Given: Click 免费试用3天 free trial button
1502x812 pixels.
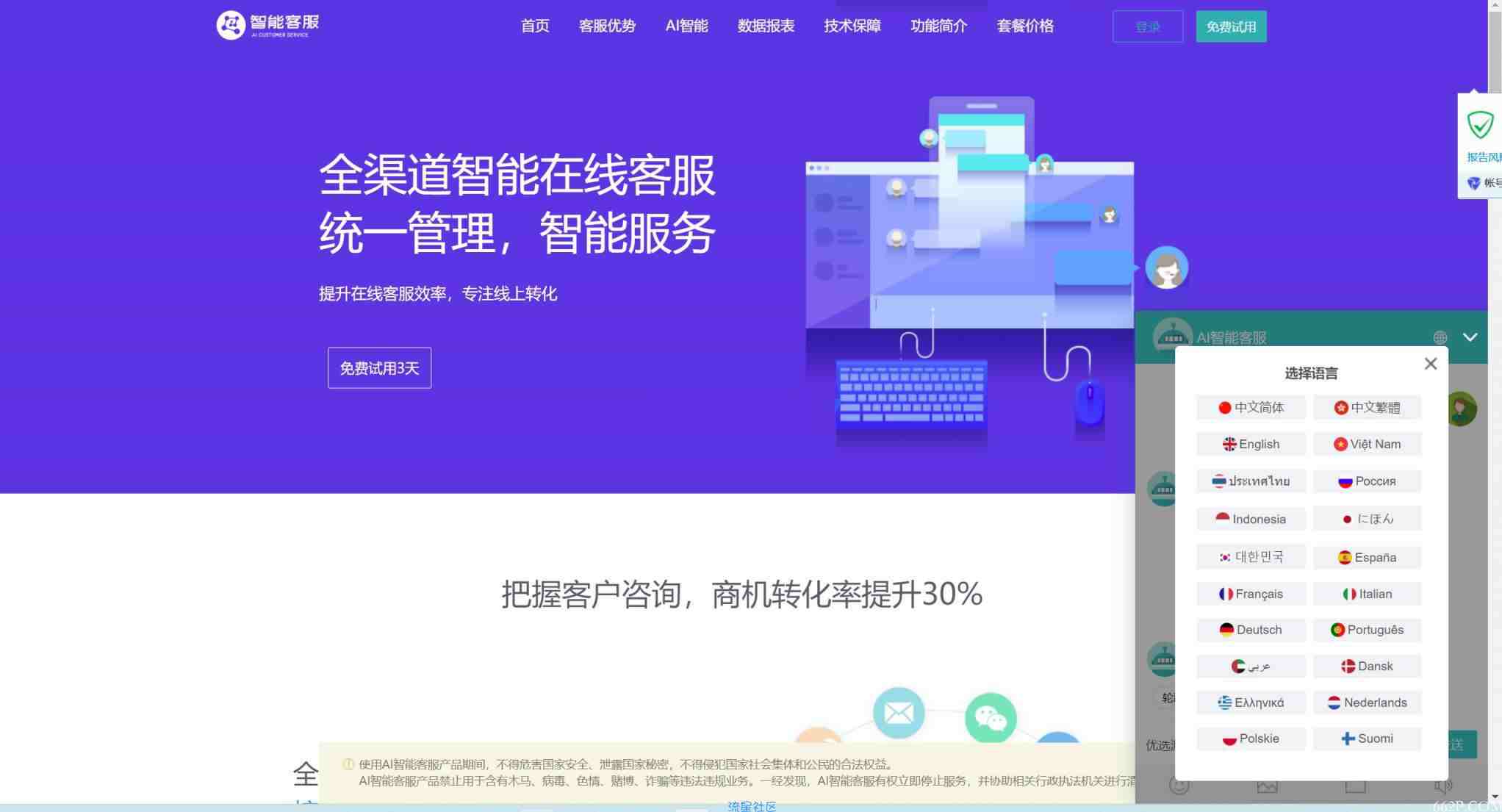Looking at the screenshot, I should (x=380, y=368).
